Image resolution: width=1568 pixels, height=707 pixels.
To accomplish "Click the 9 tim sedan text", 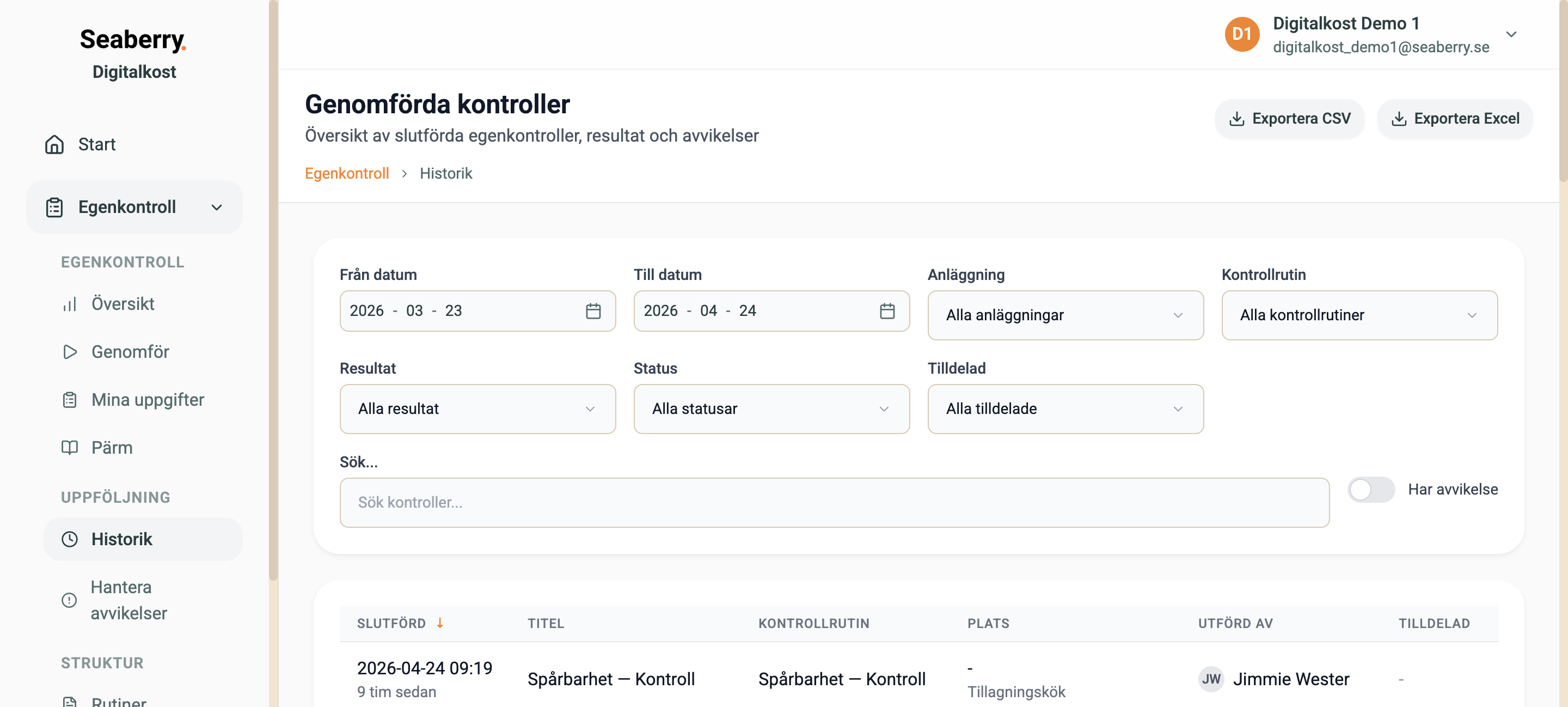I will (396, 692).
